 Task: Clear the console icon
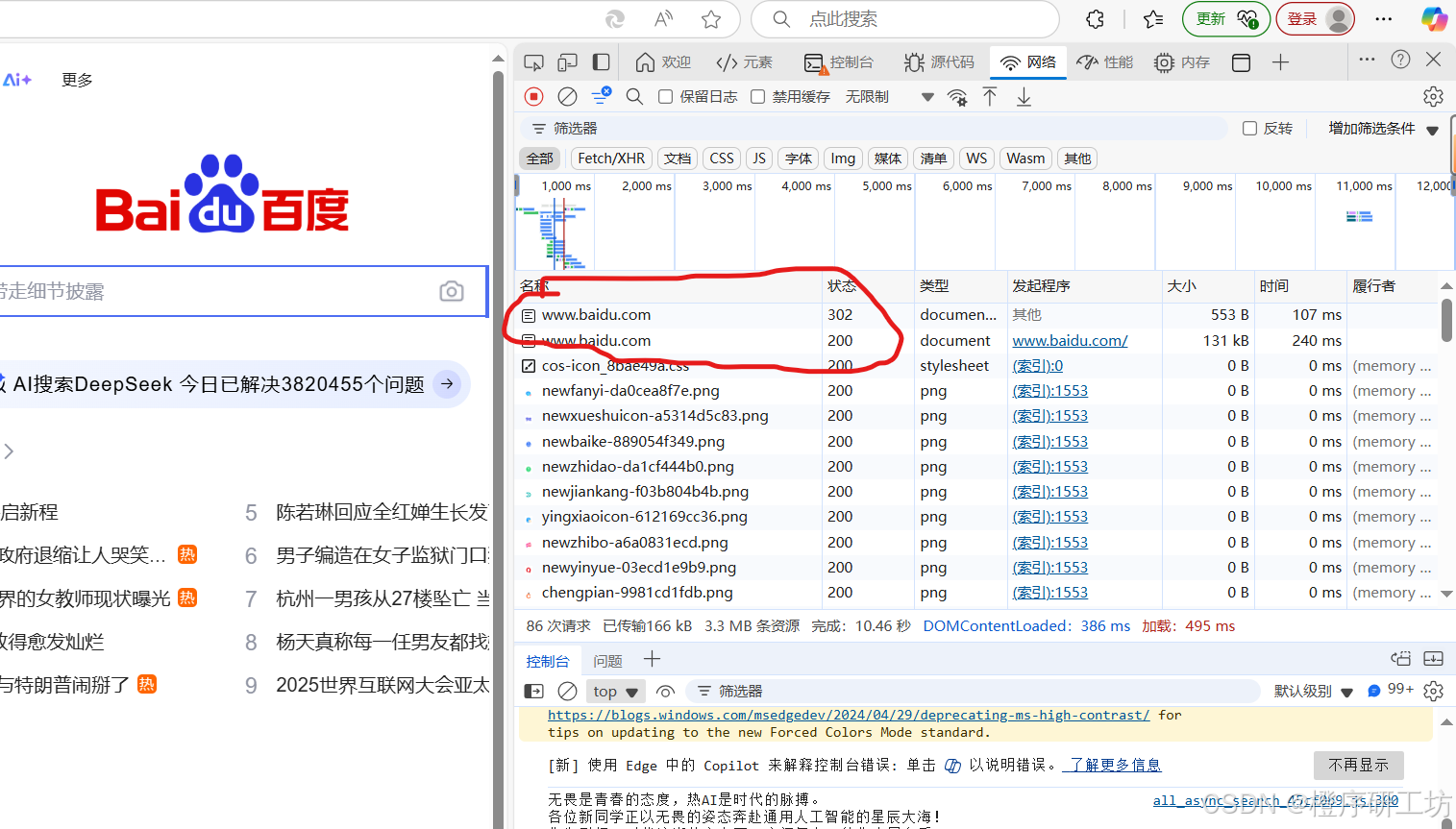(568, 691)
